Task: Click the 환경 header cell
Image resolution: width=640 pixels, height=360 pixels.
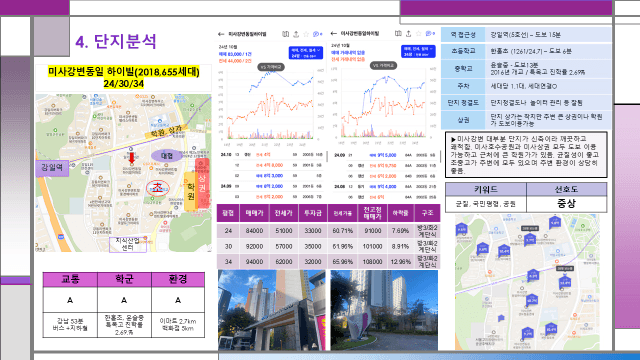Action: coord(178,280)
